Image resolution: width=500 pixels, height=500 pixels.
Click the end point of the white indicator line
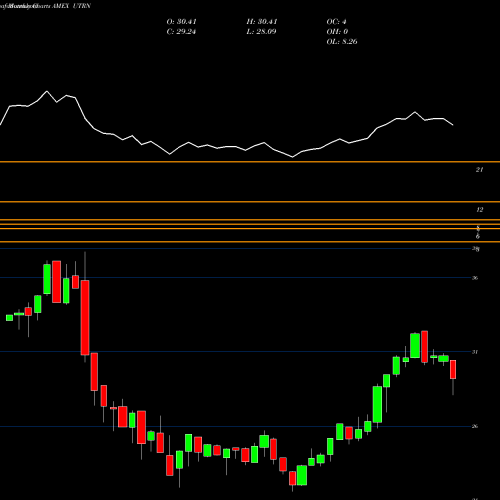[453, 125]
